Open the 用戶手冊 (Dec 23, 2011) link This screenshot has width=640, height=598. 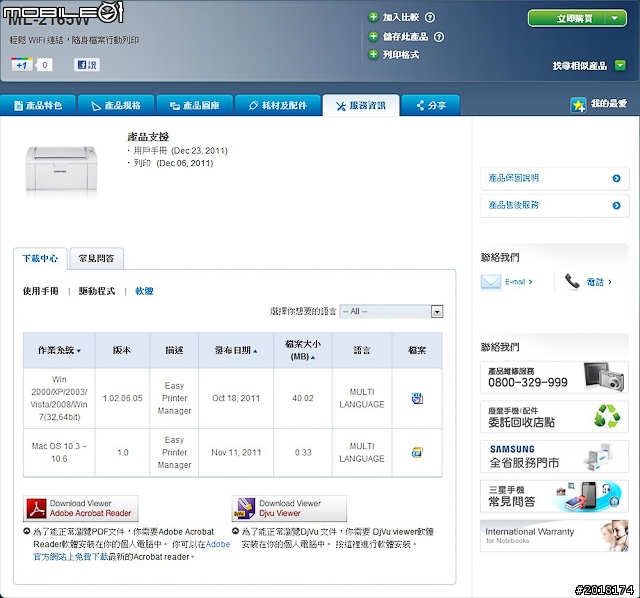pyautogui.click(x=180, y=151)
